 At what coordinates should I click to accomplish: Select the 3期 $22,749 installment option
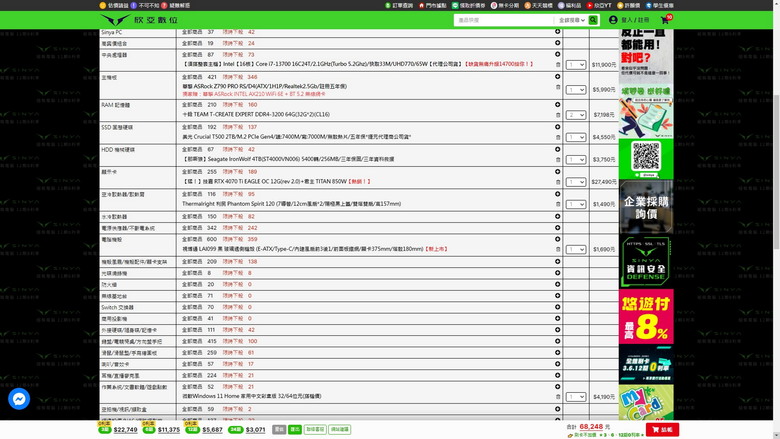click(118, 429)
